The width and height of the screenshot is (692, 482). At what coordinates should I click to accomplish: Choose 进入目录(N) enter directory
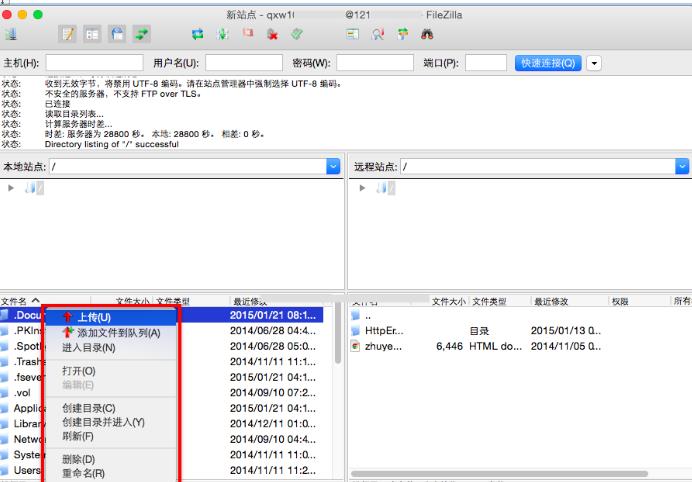pos(111,347)
